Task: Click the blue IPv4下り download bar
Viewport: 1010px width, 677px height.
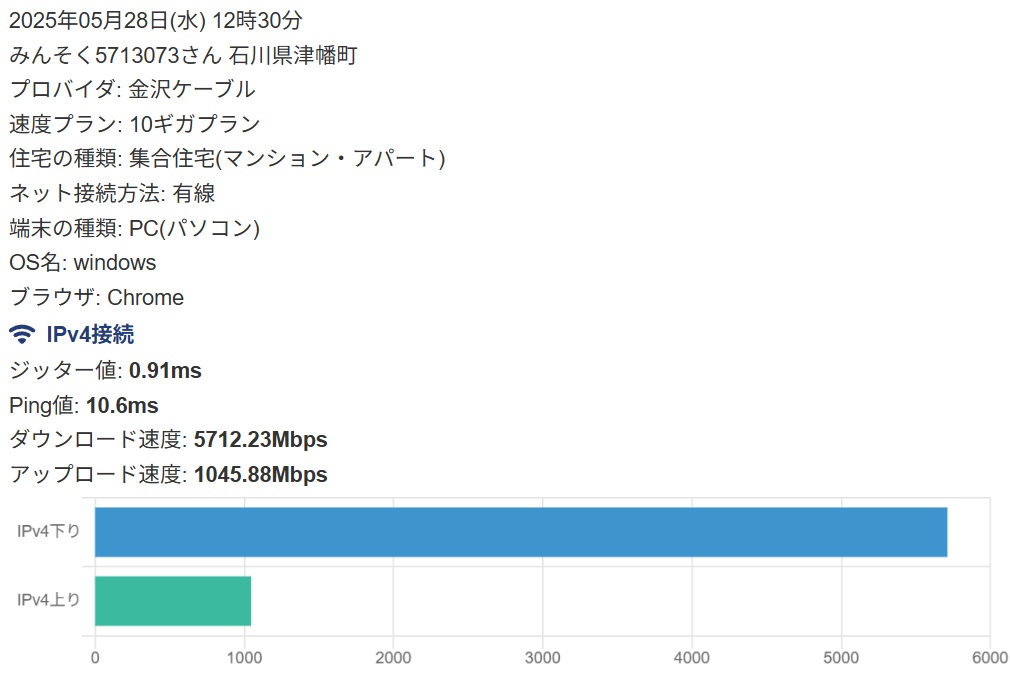Action: point(520,532)
